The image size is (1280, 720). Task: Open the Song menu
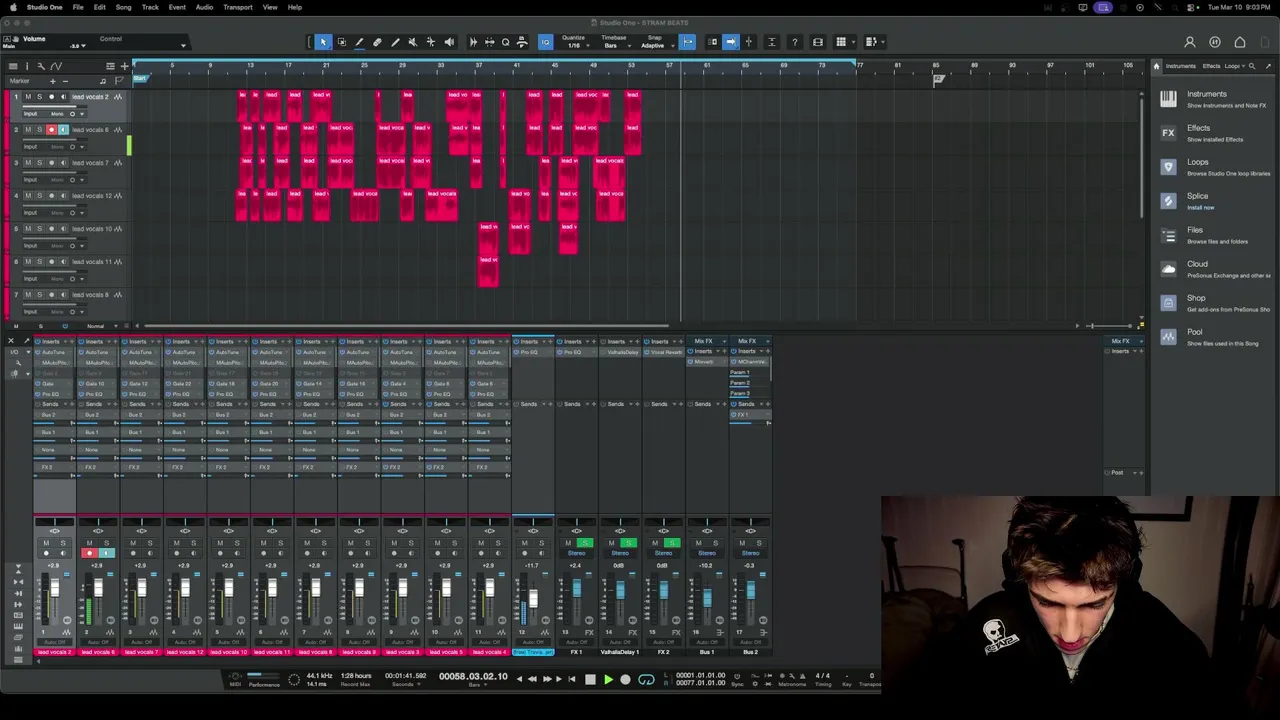(123, 7)
